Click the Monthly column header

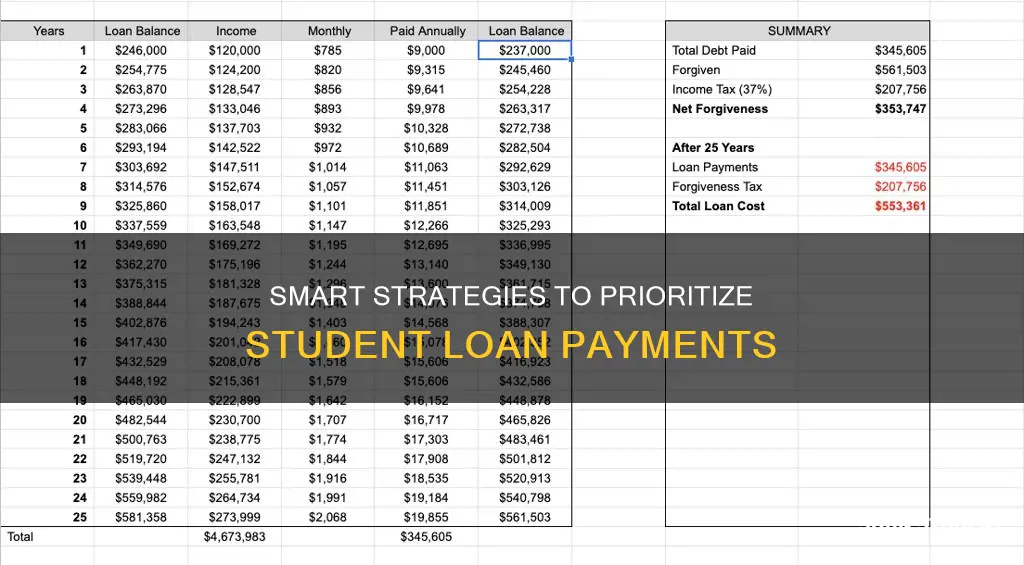click(x=329, y=31)
